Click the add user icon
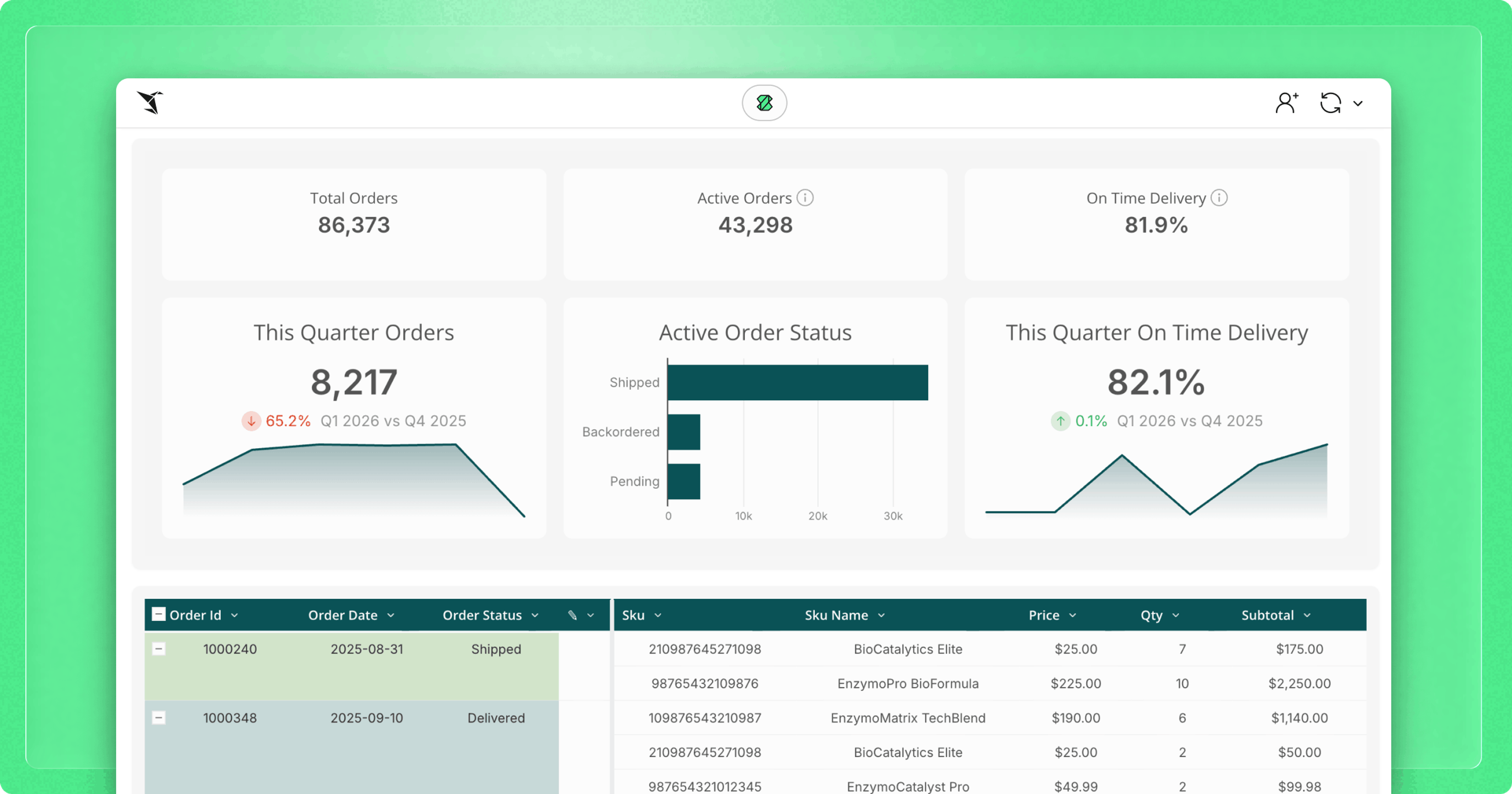This screenshot has width=1512, height=794. coord(1287,103)
